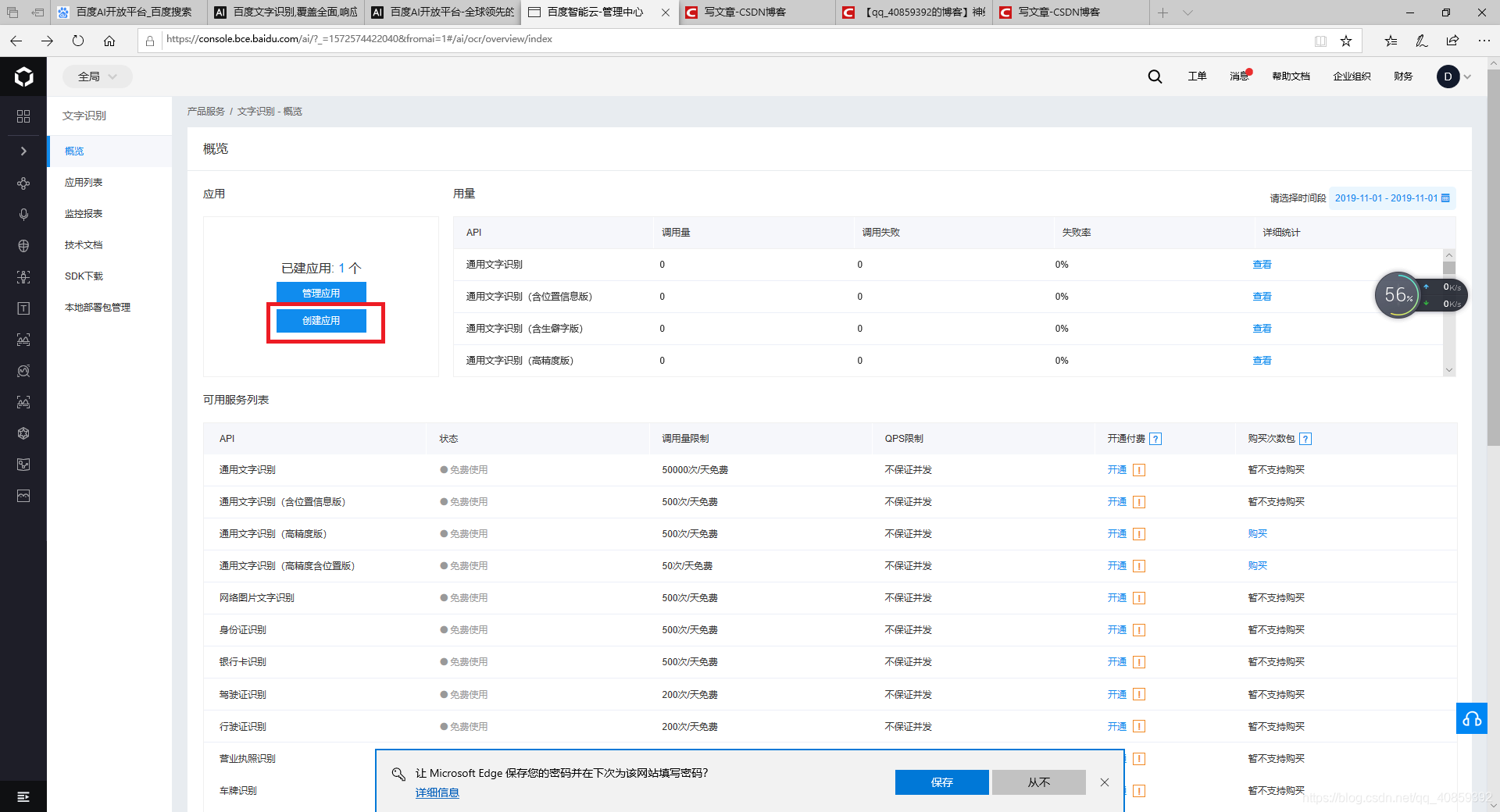Click the help icon beside 购买次数包
1500x812 pixels.
click(x=1305, y=439)
